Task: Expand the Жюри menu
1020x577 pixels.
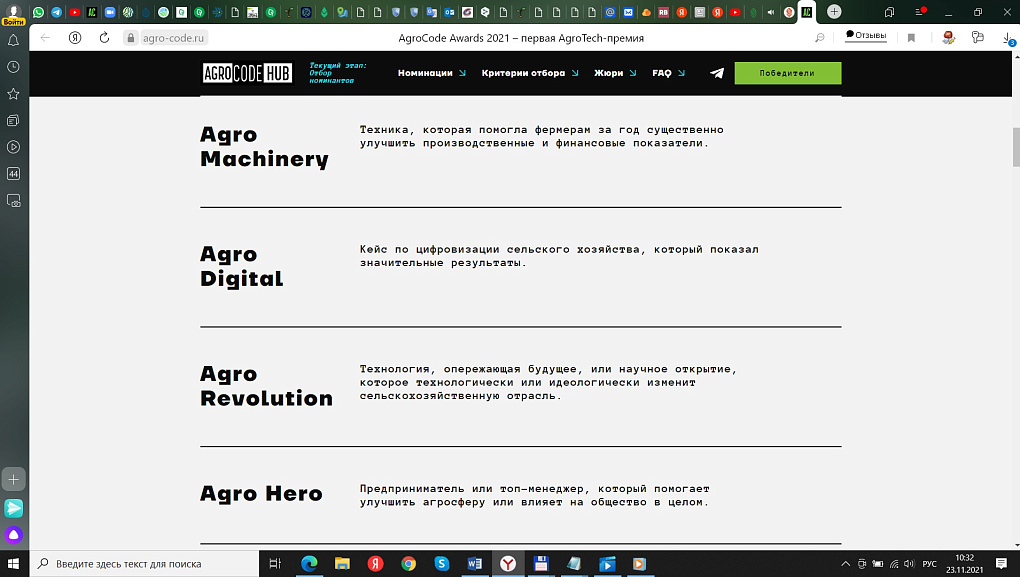Action: (615, 73)
